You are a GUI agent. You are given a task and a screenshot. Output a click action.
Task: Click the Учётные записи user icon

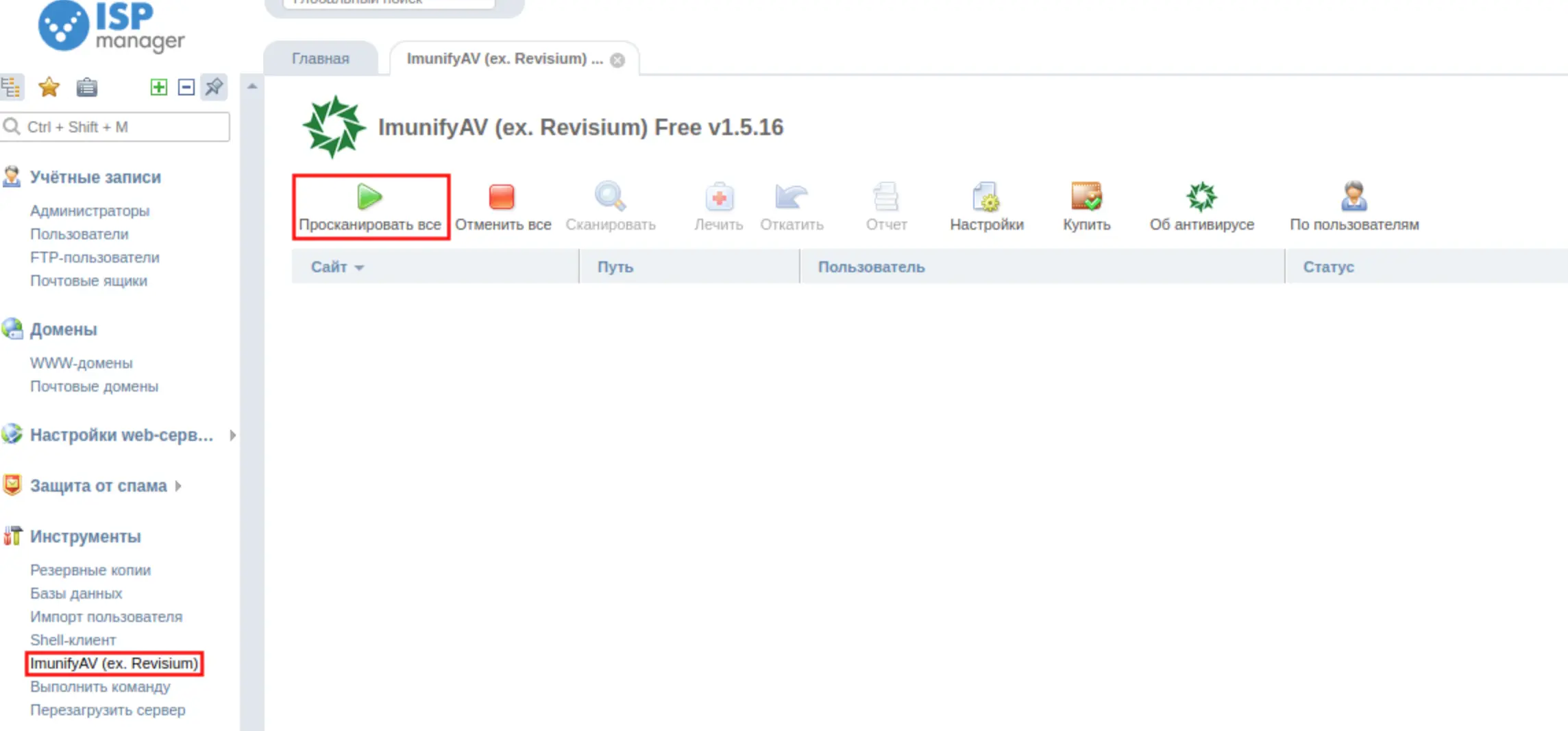(x=12, y=176)
